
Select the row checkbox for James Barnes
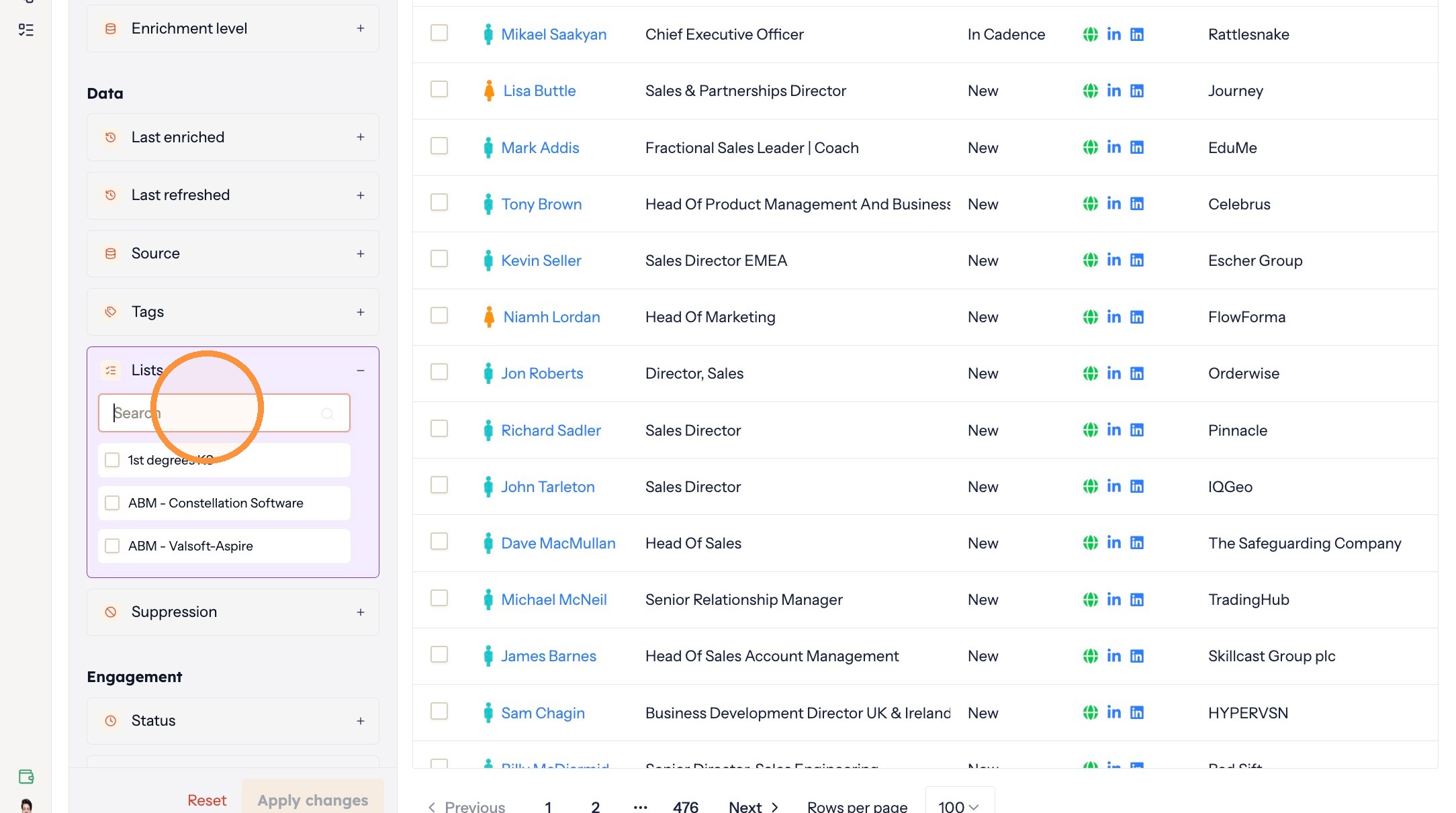tap(439, 655)
